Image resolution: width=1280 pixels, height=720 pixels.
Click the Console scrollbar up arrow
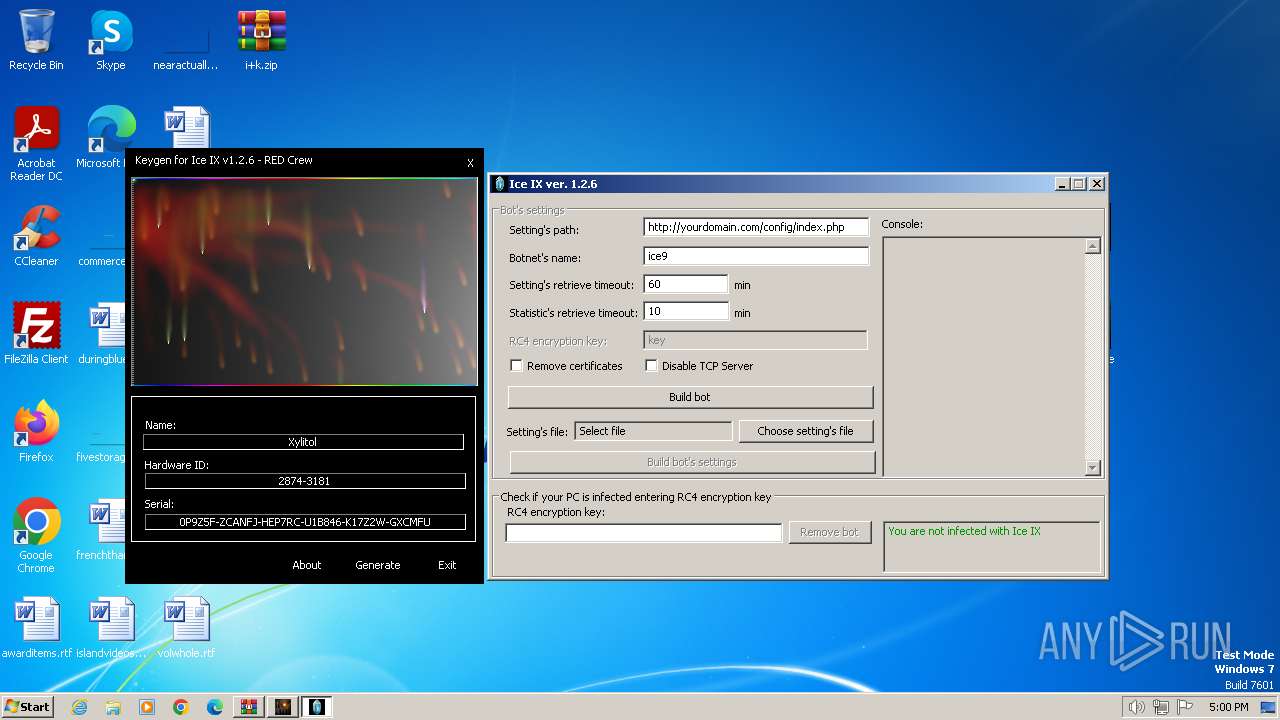(x=1092, y=246)
